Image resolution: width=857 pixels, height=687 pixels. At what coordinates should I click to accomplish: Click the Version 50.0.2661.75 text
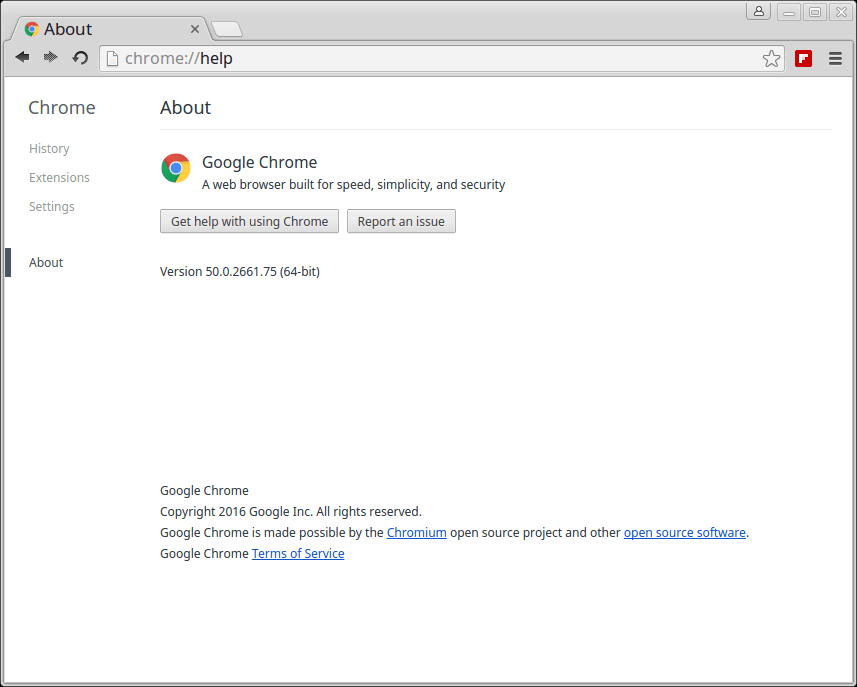point(239,272)
